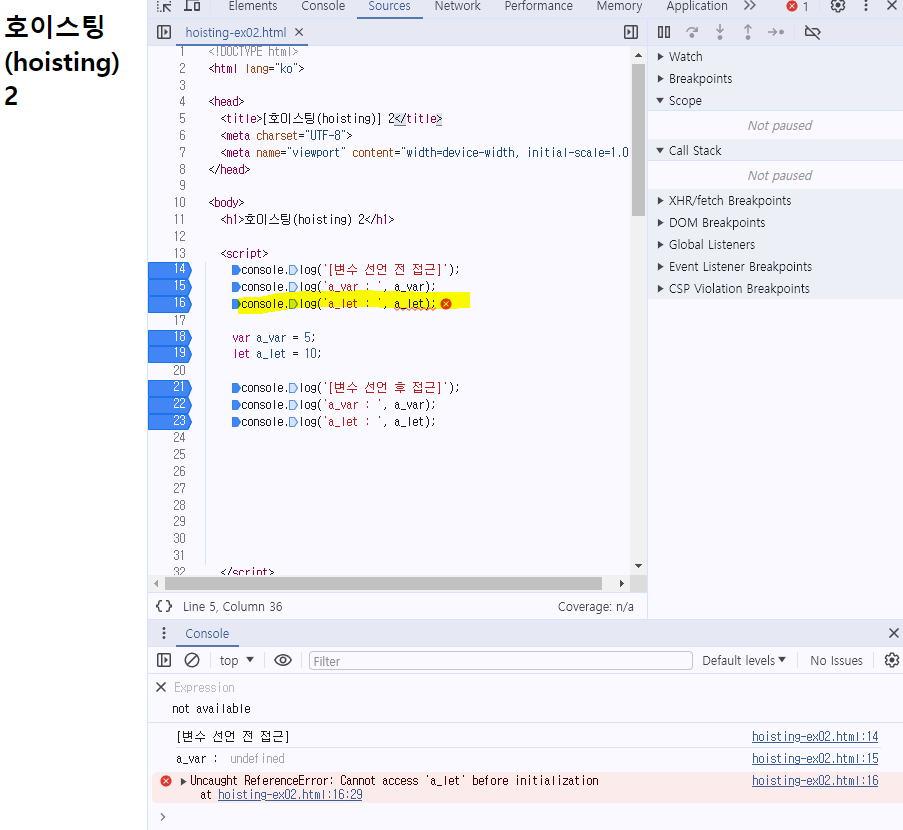Toggle breakpoint on line 15
903x830 pixels.
pos(170,286)
